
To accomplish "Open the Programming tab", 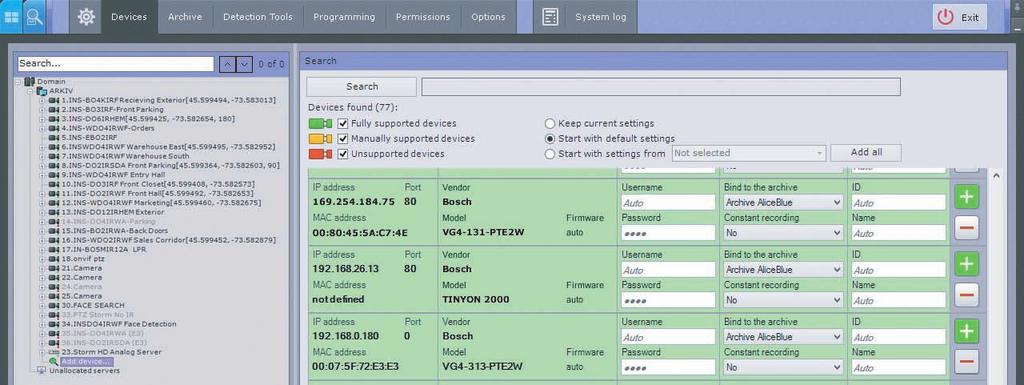I will coord(344,17).
